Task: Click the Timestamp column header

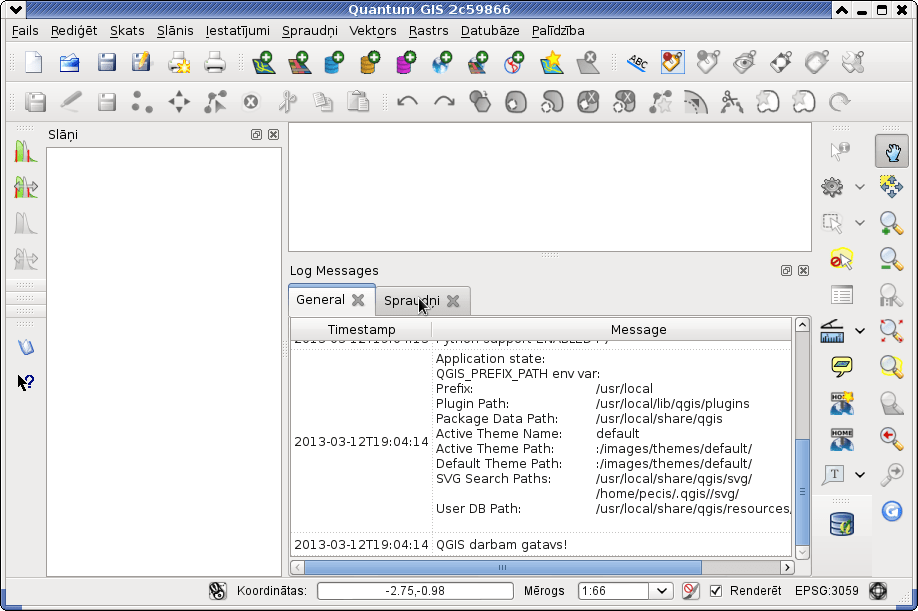Action: pos(361,329)
